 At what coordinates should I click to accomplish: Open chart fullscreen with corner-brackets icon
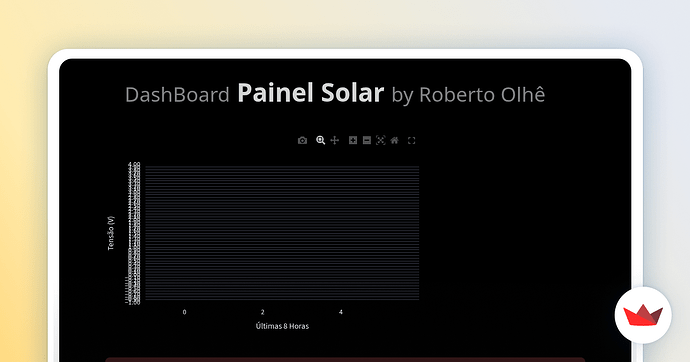tap(411, 140)
